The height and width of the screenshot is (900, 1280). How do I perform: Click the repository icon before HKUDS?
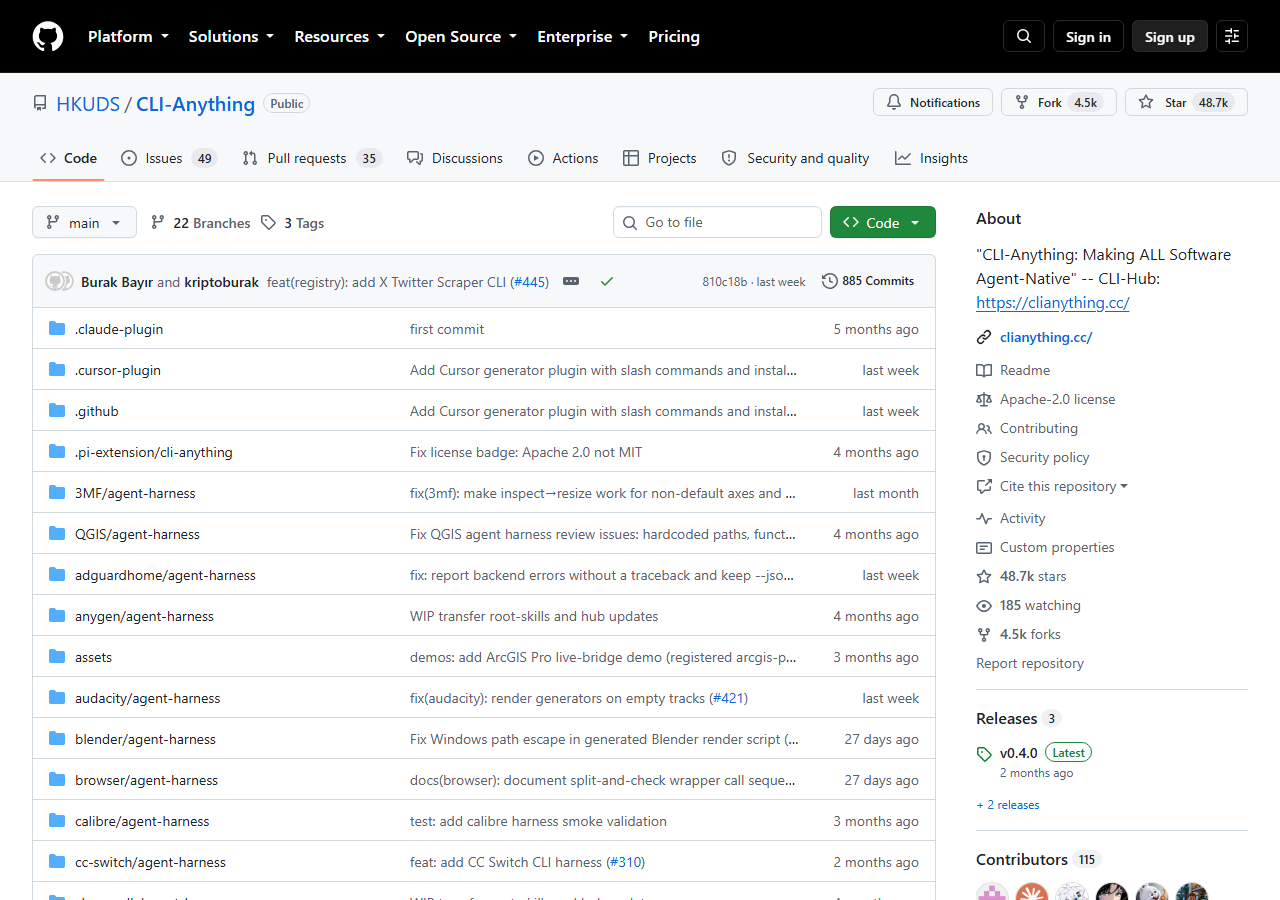click(x=40, y=104)
